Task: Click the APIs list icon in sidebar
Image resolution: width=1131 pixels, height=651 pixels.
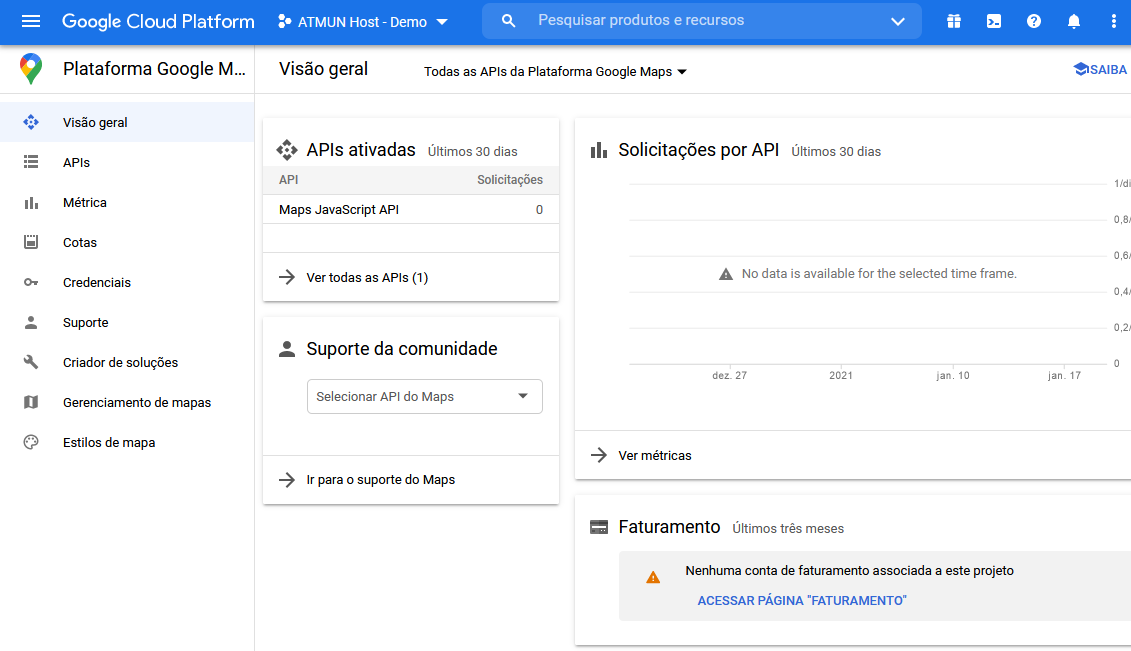Action: coord(31,162)
